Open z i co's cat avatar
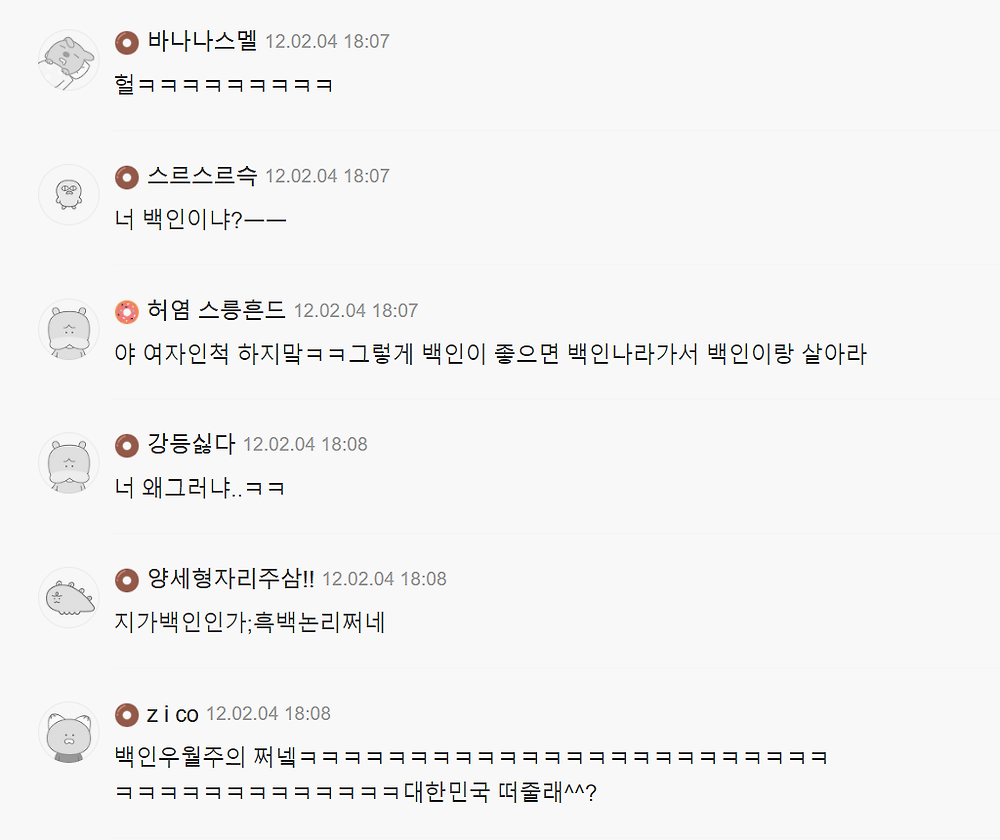The height and width of the screenshot is (840, 1000). tap(69, 732)
